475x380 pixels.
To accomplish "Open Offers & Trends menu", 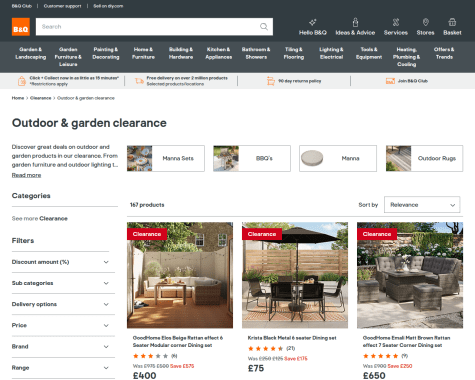I will (444, 53).
